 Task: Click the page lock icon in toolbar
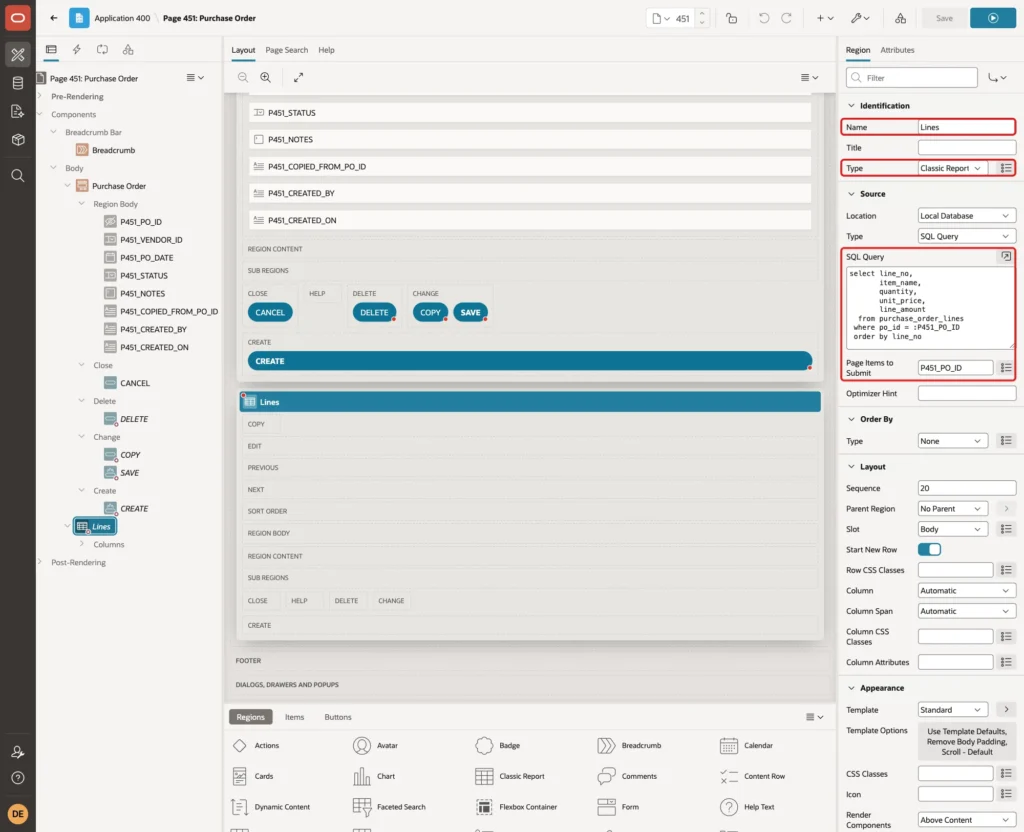pos(731,18)
